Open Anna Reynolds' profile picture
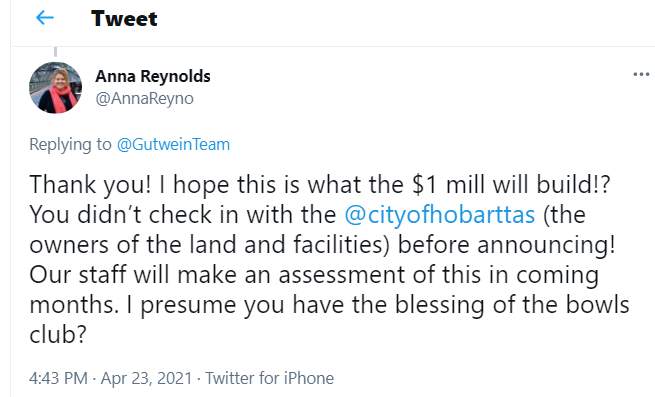The height and width of the screenshot is (397, 655). coord(56,88)
